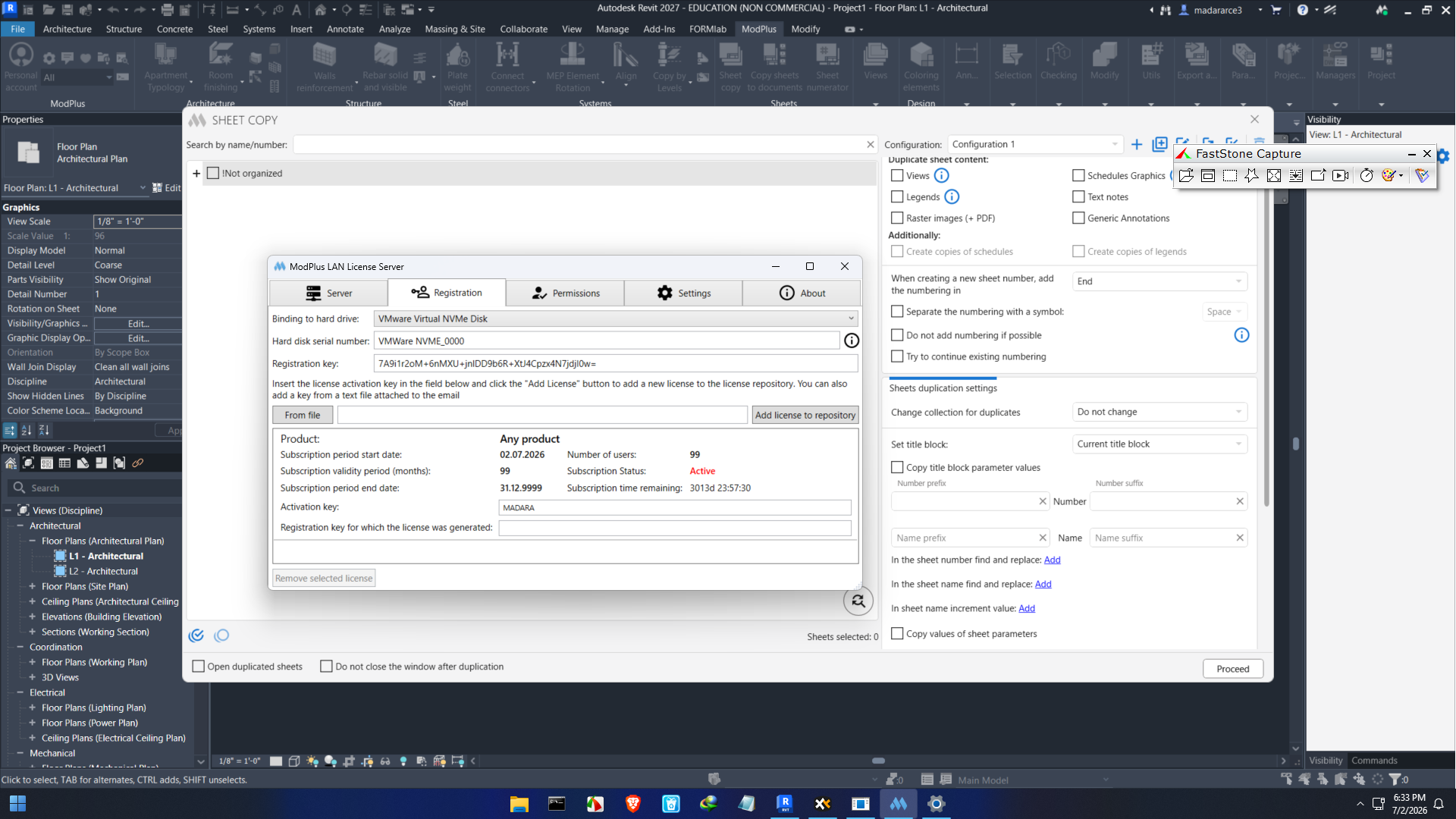Viewport: 1456px width, 819px height.
Task: Open Massing & Site ribbon tab
Action: tap(454, 29)
